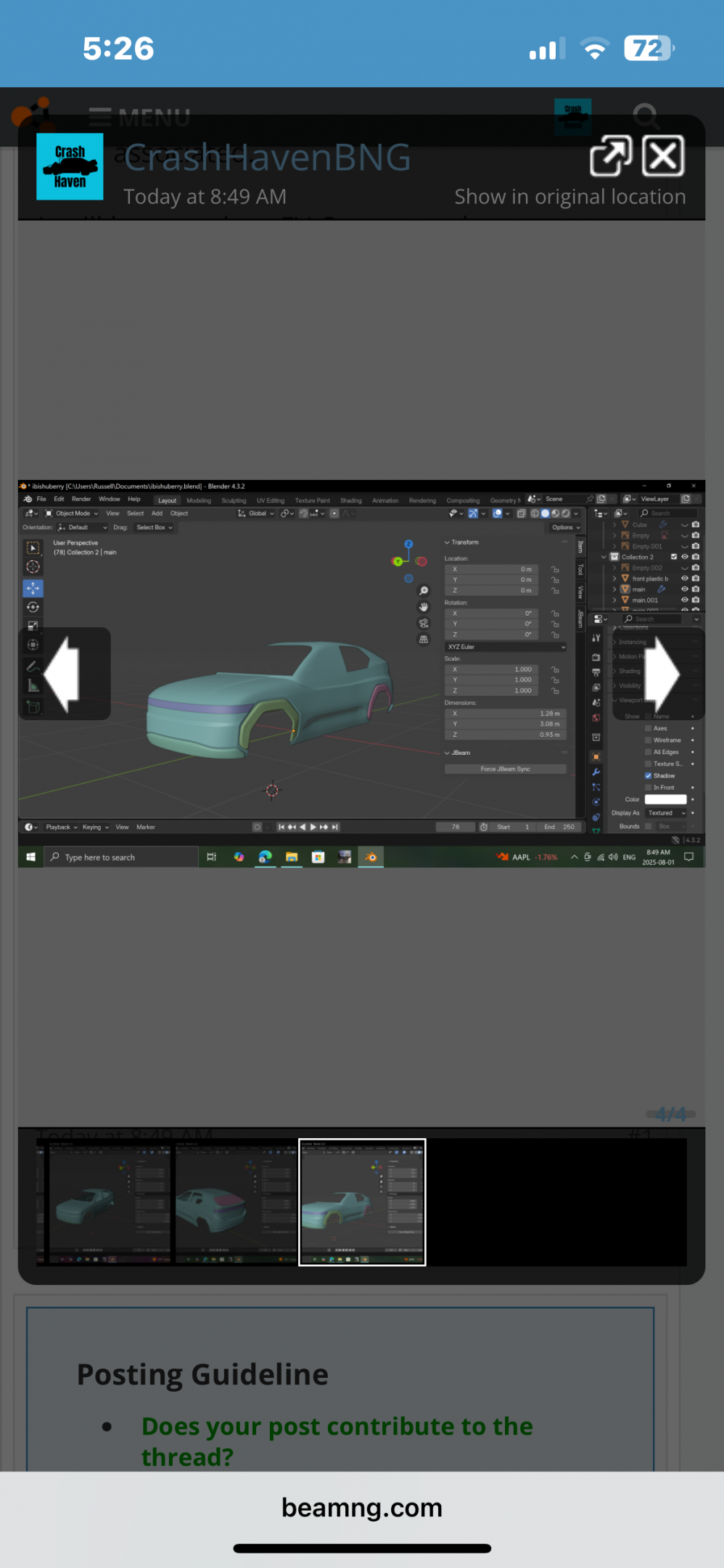
Task: Open the Blender logo menu
Action: 28,499
